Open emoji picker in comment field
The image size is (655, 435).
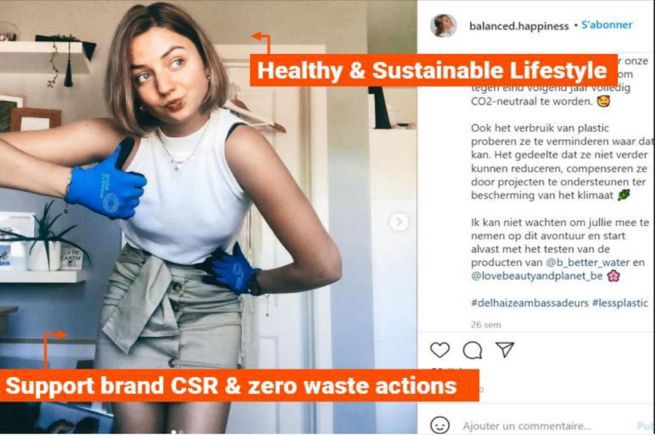(x=440, y=425)
